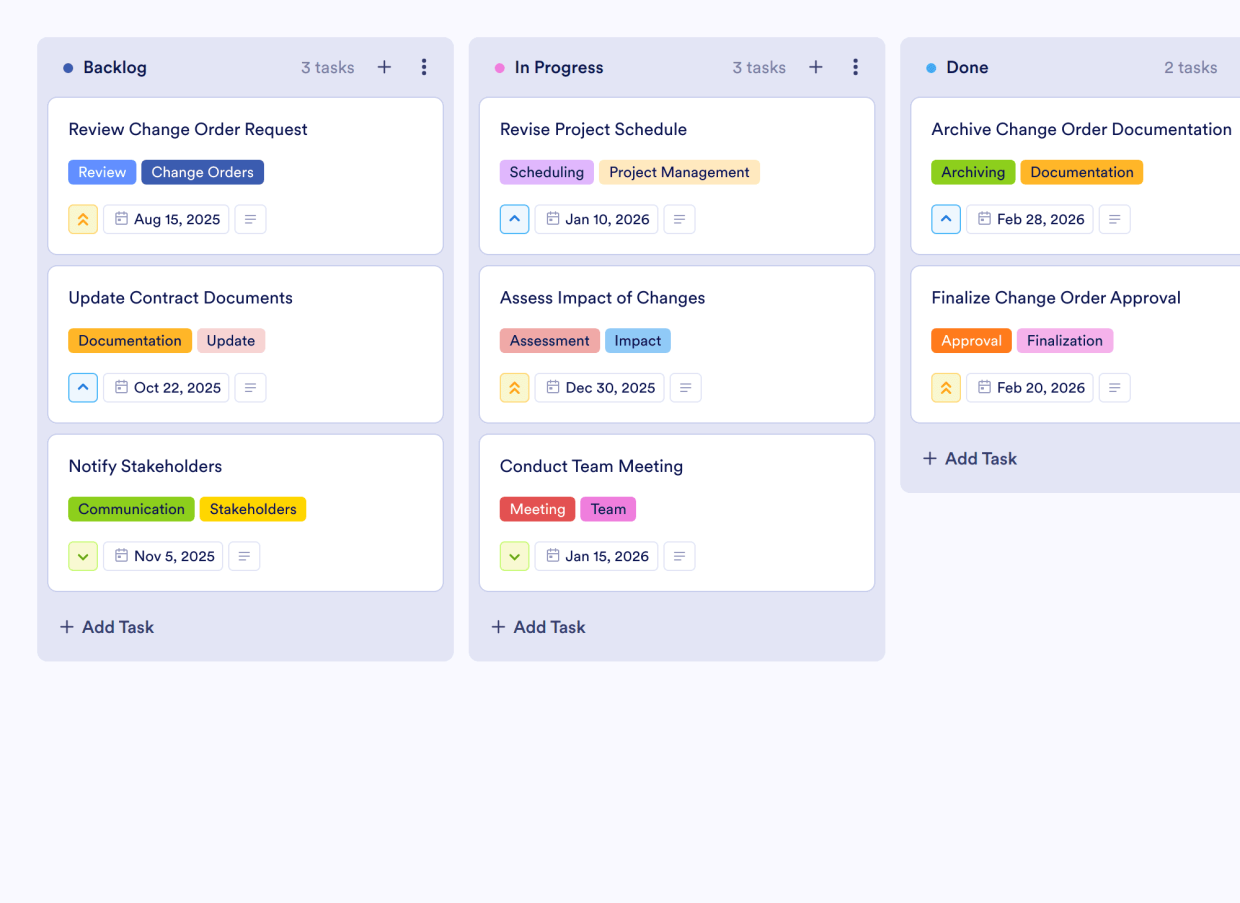The width and height of the screenshot is (1240, 903).
Task: Open the kebab menu of the Backlog column
Action: pyautogui.click(x=424, y=67)
